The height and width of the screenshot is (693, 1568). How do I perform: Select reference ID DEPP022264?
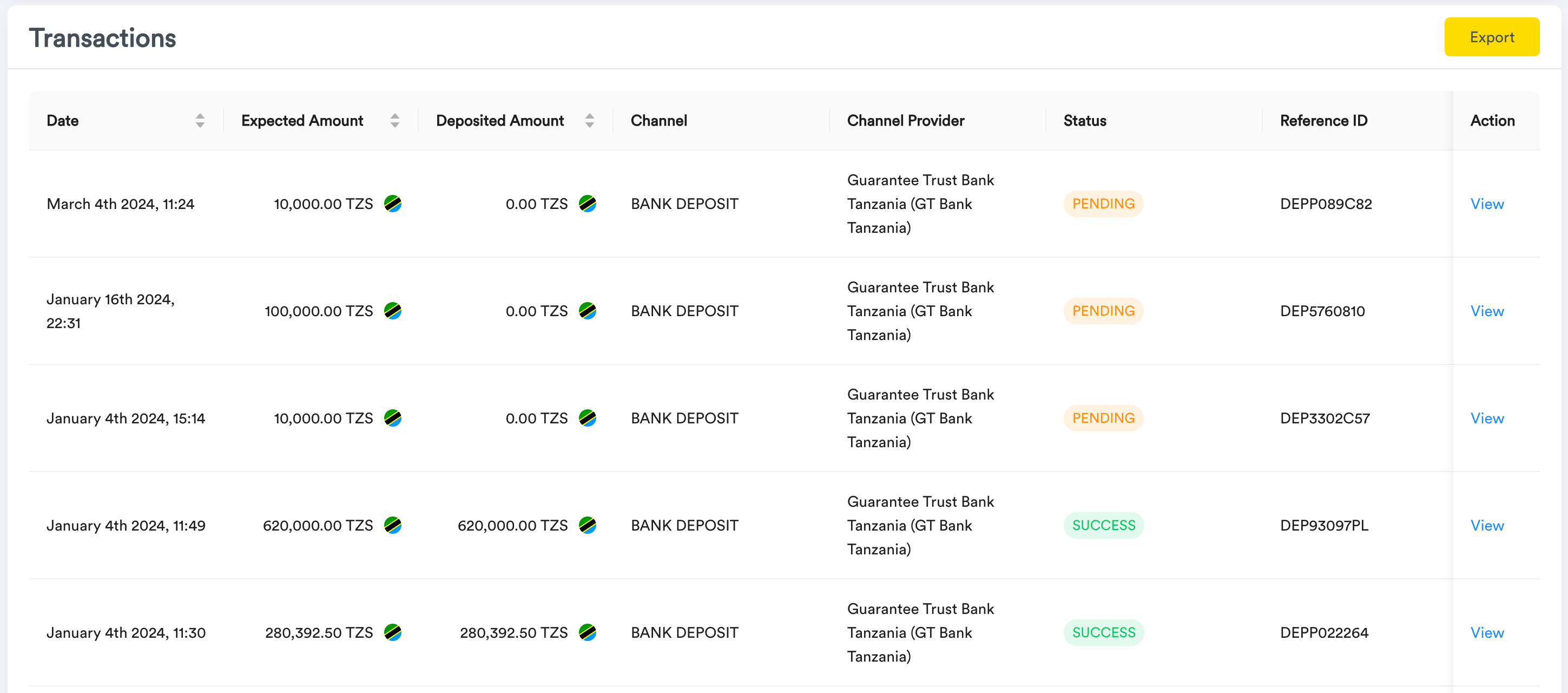tap(1324, 633)
